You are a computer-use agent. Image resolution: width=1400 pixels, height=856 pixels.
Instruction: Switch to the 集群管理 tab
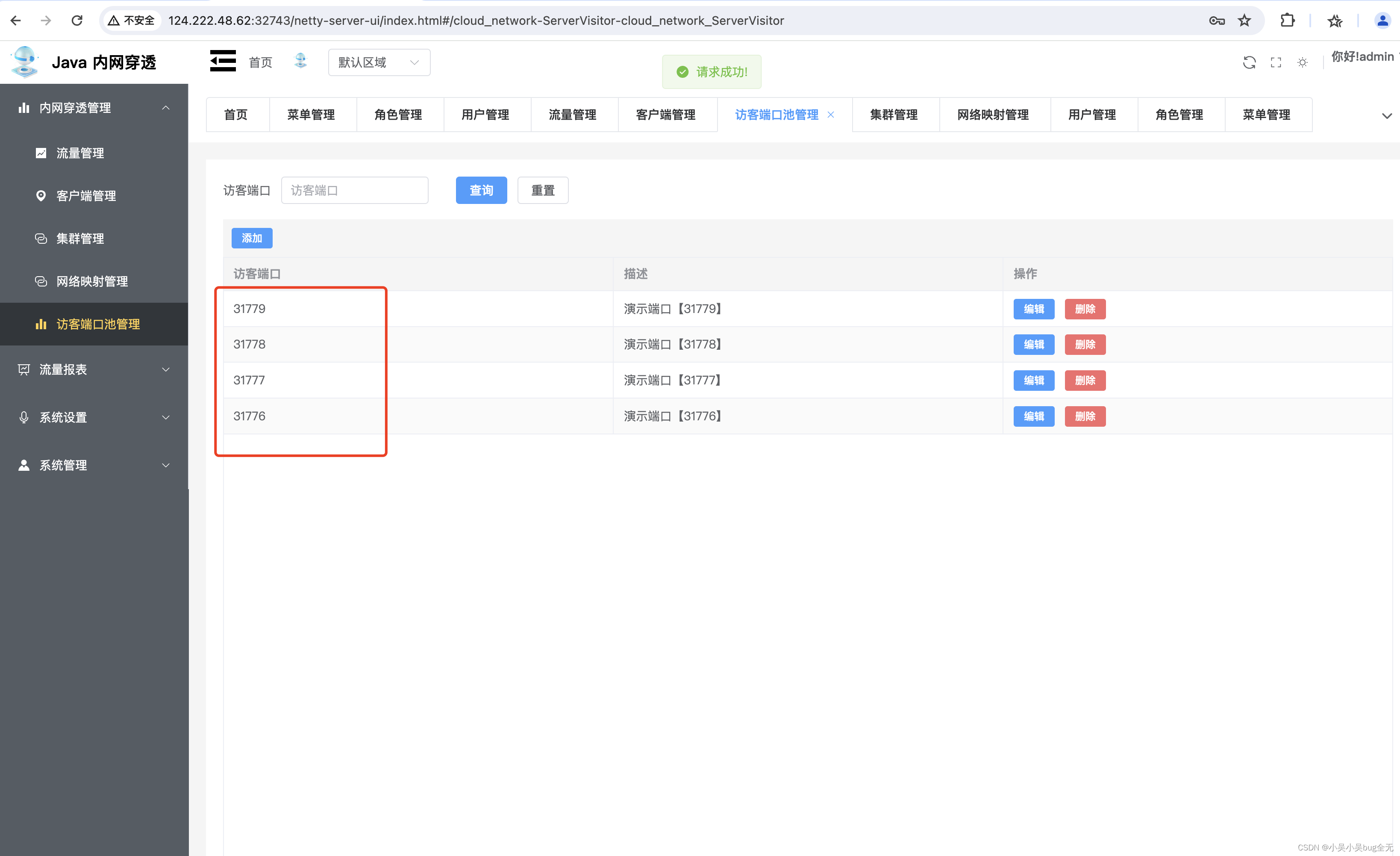[895, 115]
